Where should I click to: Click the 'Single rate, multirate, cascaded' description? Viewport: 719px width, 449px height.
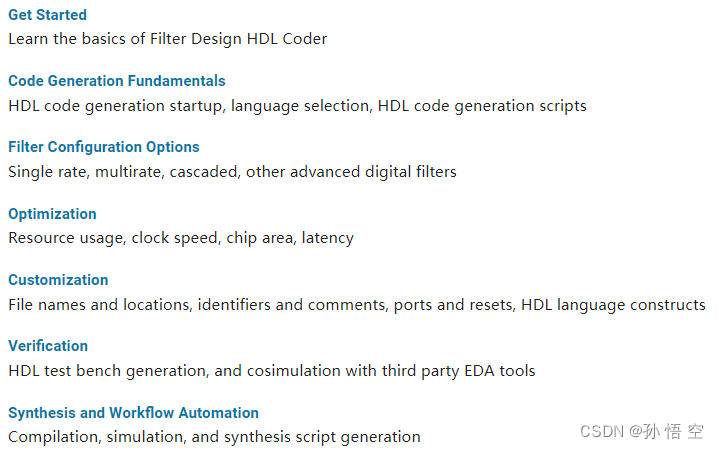tap(232, 172)
